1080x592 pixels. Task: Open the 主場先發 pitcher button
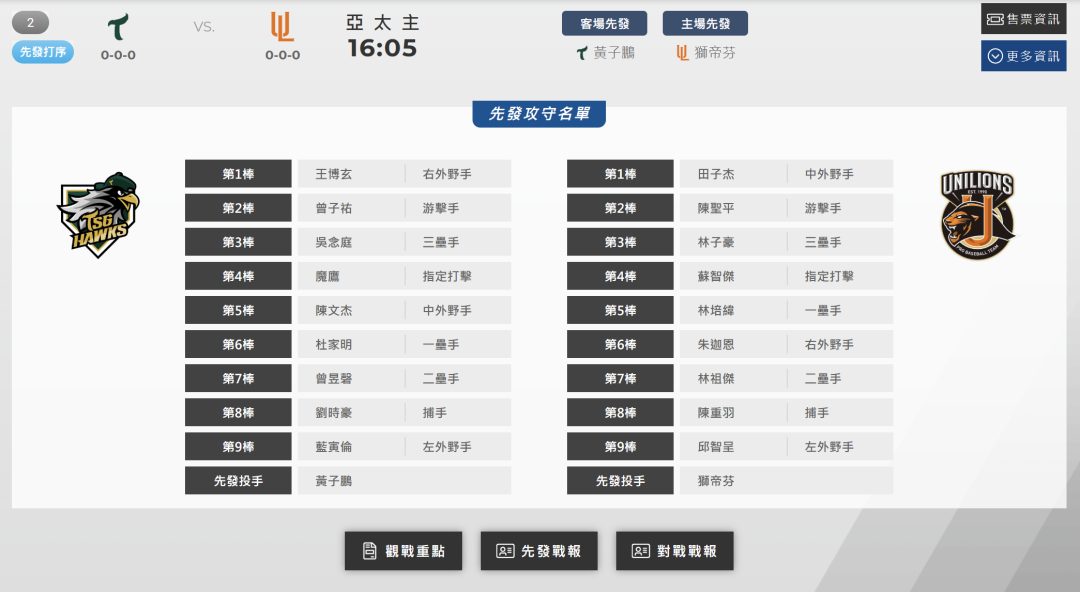tap(705, 24)
